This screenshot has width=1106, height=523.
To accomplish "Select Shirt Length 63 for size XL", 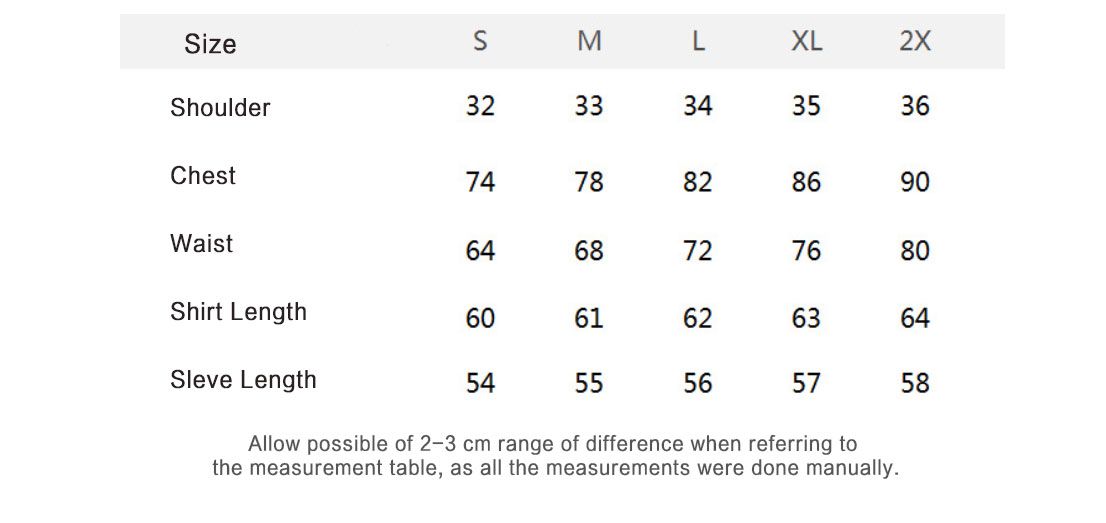I will coord(806,318).
